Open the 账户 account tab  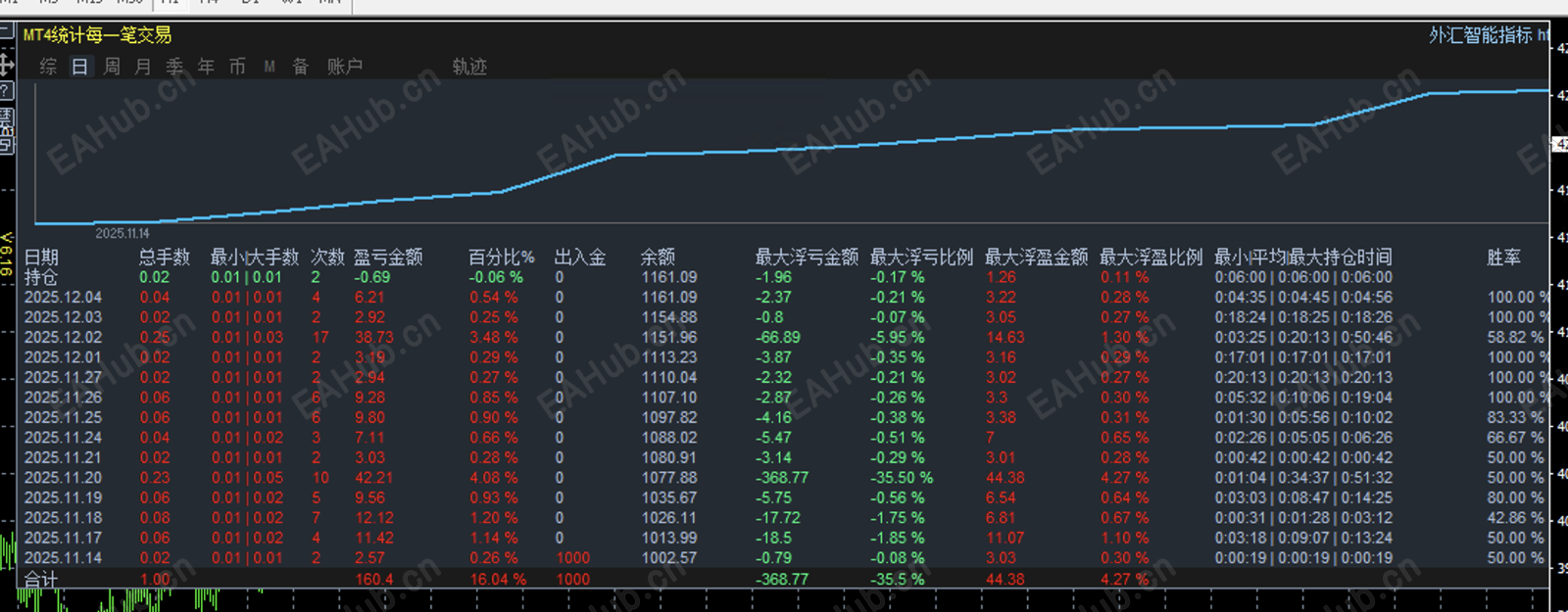(x=345, y=67)
